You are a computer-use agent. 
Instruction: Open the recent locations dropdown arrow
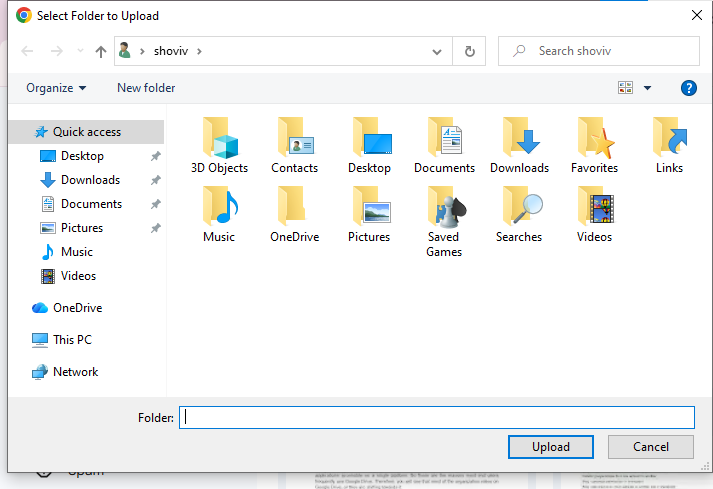pyautogui.click(x=80, y=50)
